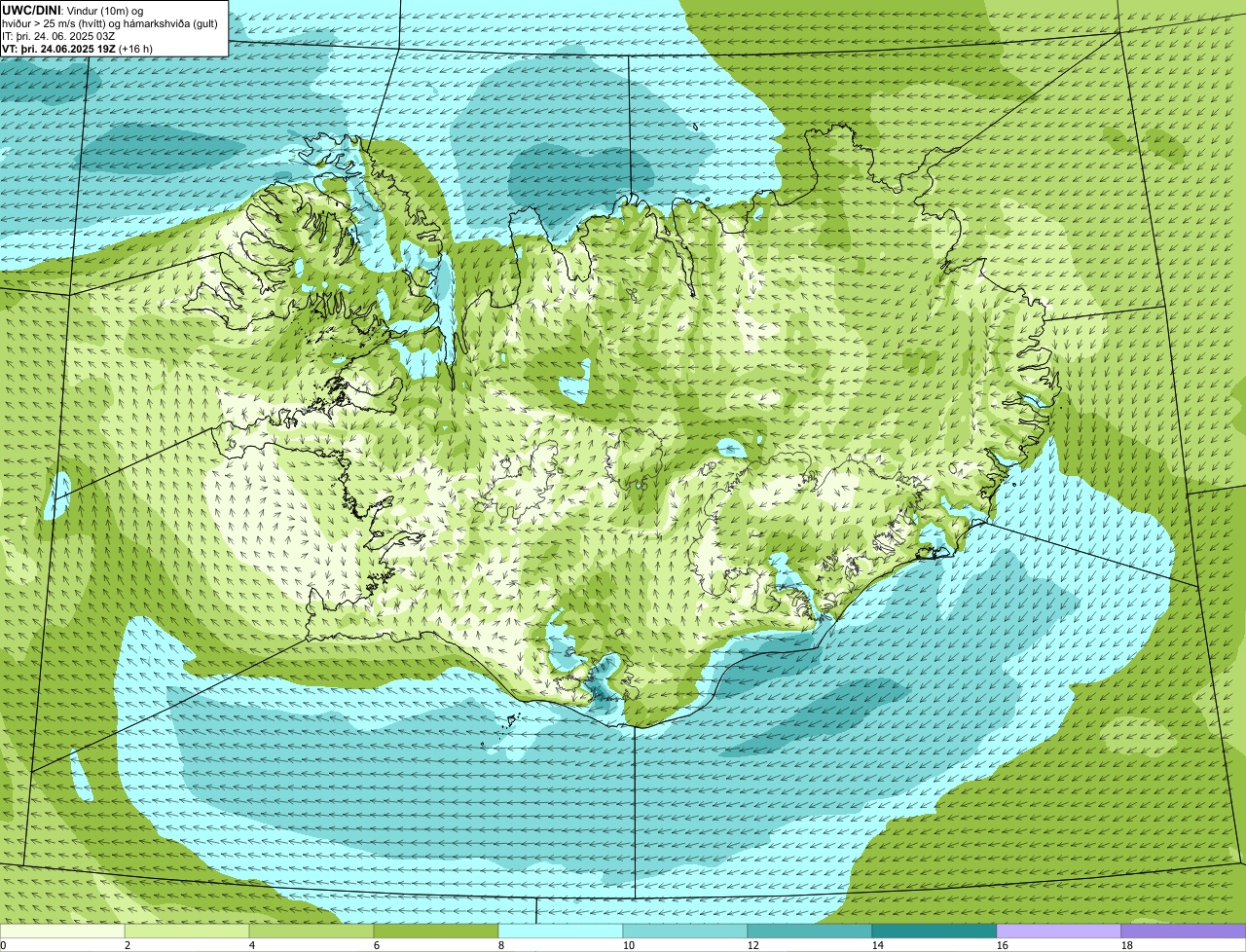Screen dimensions: 1246x952
Task: Click the 'VT: þri. 24.06.2025 19Z (+16 h)' line
Action: [78, 48]
